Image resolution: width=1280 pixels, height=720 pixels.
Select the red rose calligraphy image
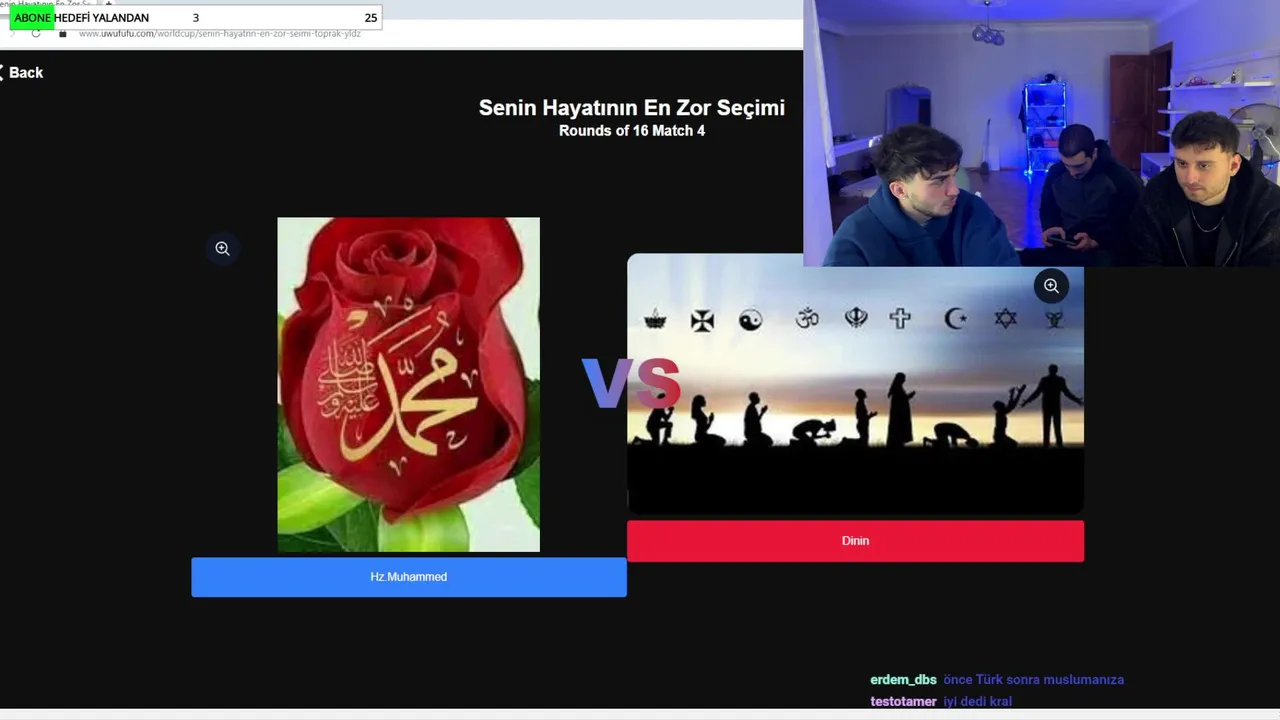pyautogui.click(x=409, y=385)
